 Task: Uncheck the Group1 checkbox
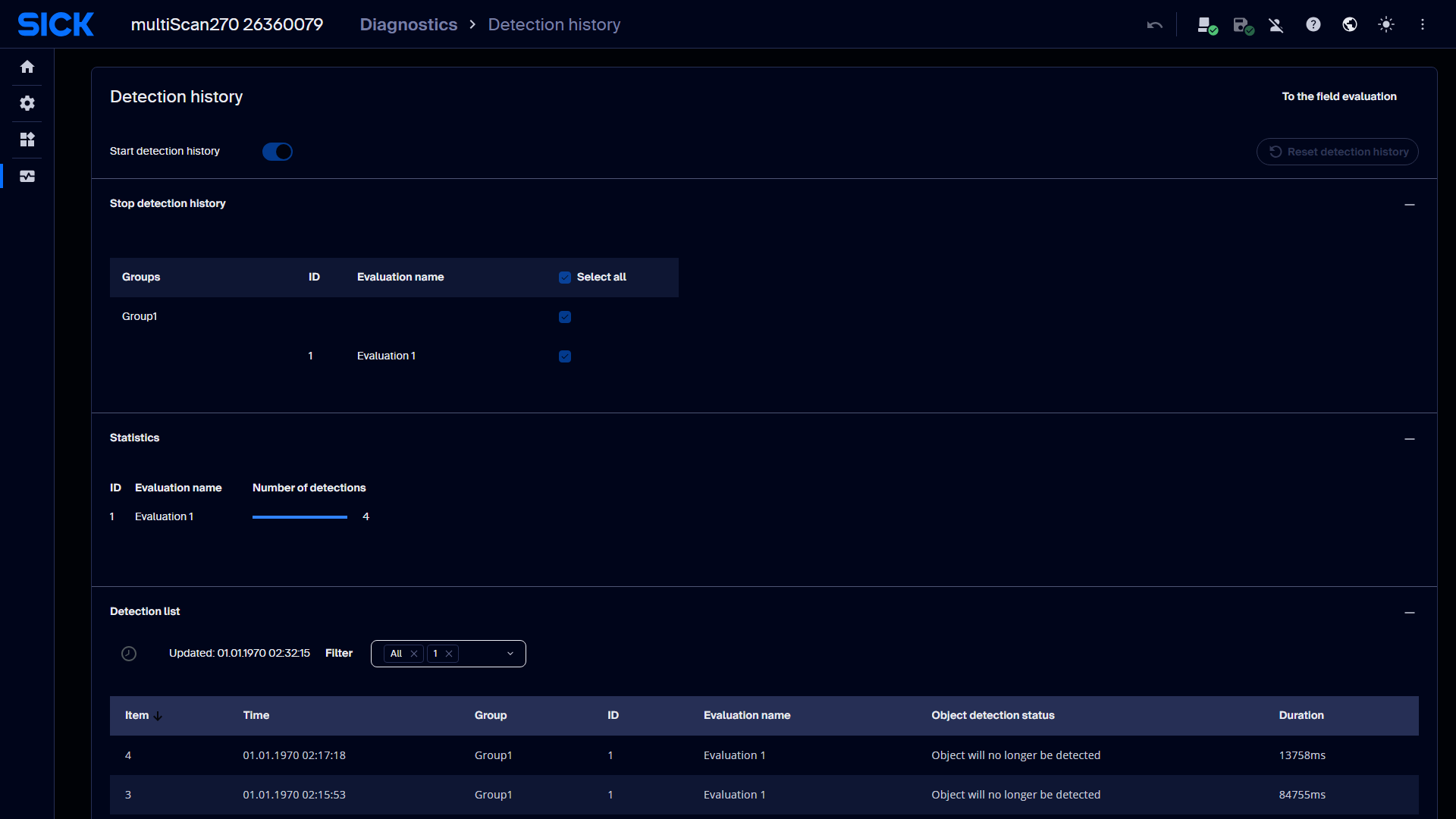pos(565,317)
